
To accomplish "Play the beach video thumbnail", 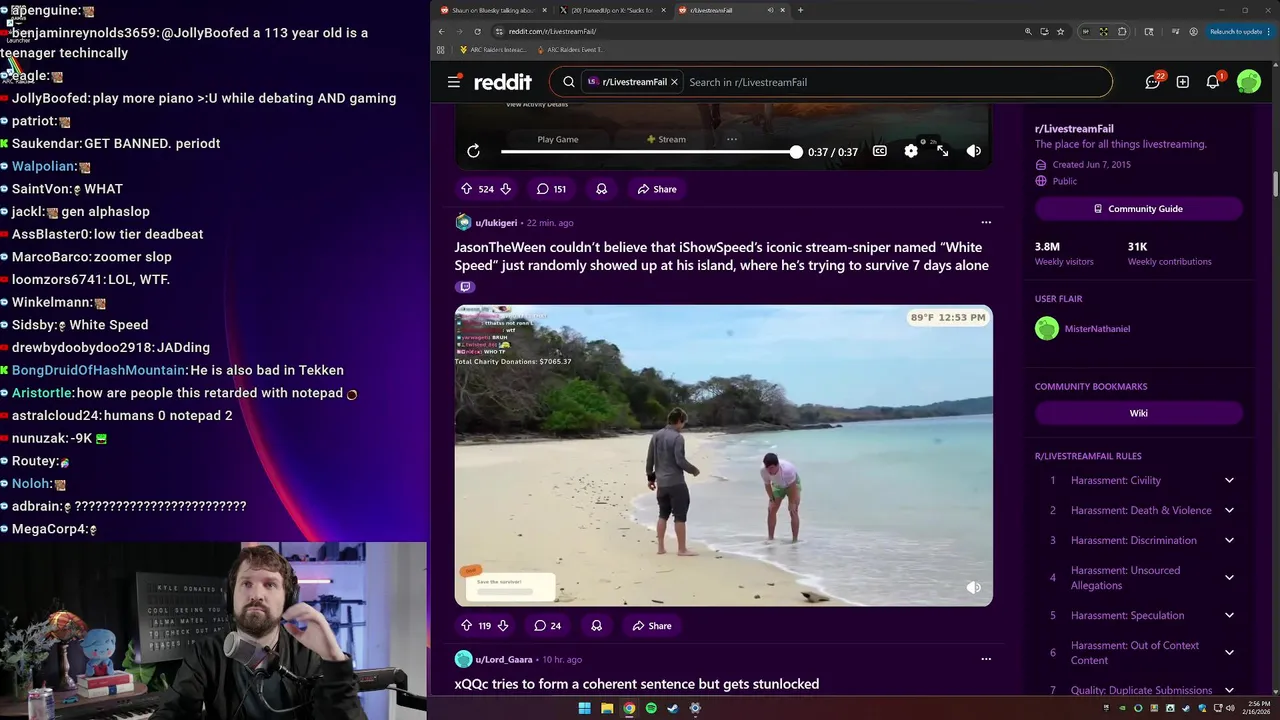I will coord(724,456).
